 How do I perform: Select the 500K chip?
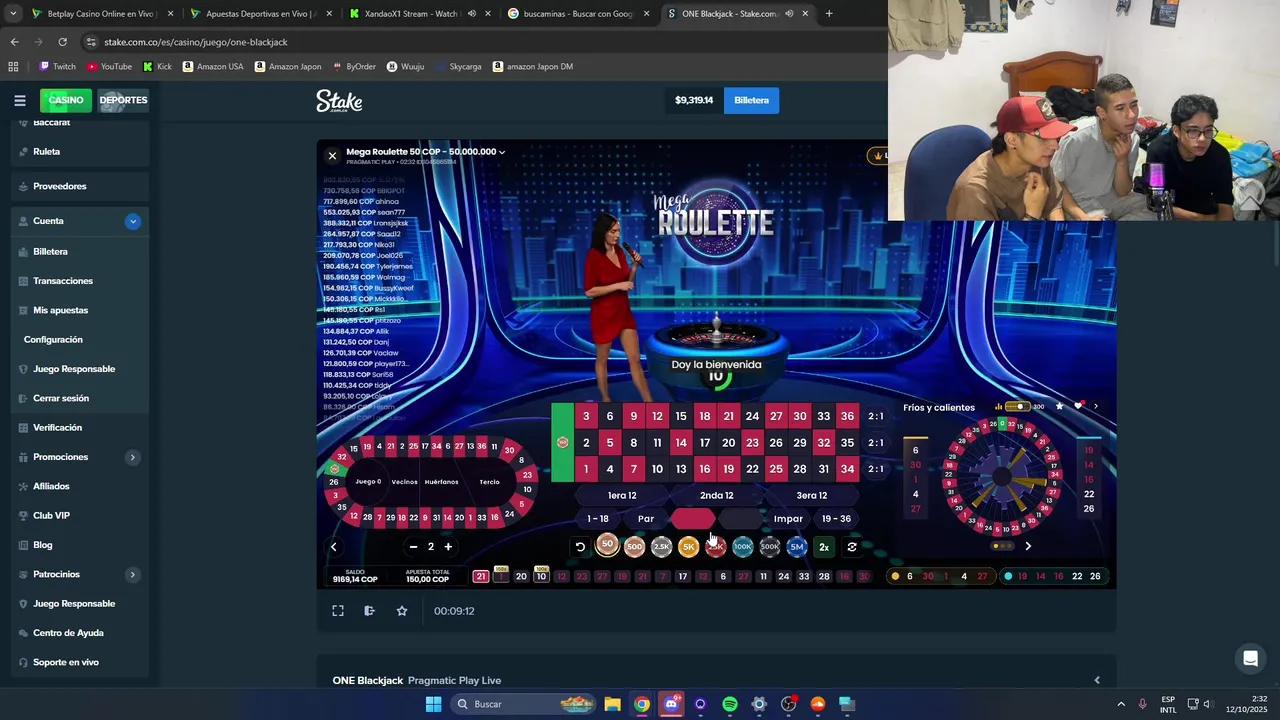[x=769, y=546]
